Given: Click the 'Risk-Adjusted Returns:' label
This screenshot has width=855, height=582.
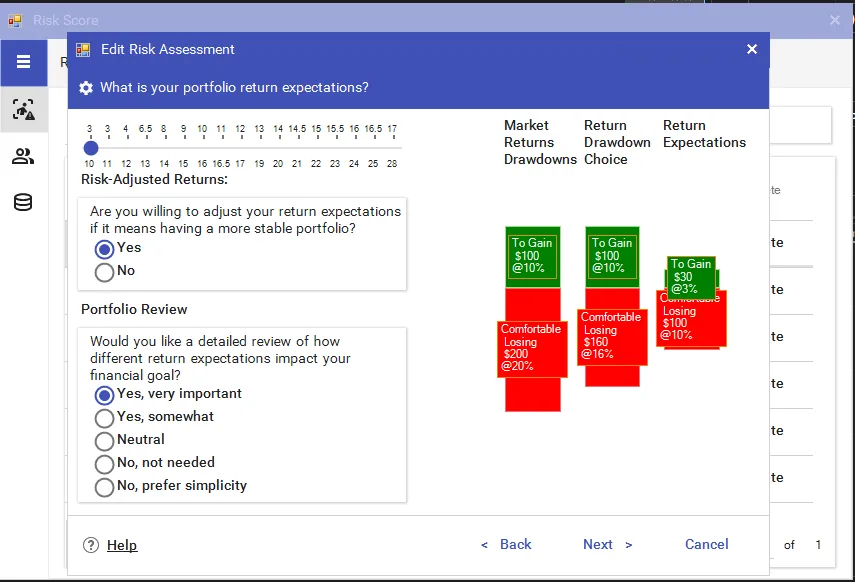Looking at the screenshot, I should (x=154, y=179).
